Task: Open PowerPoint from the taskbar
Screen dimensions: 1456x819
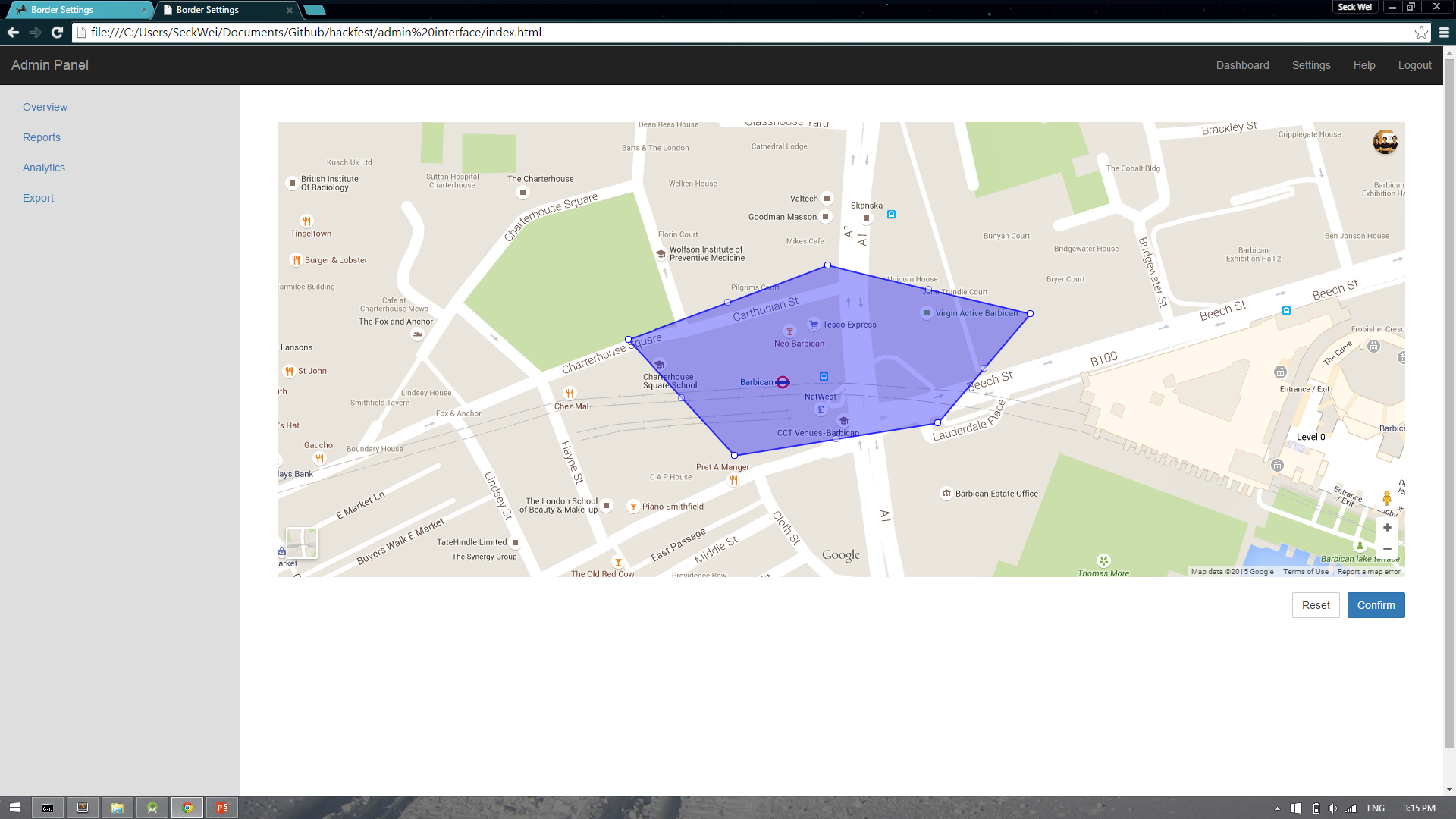Action: tap(222, 808)
